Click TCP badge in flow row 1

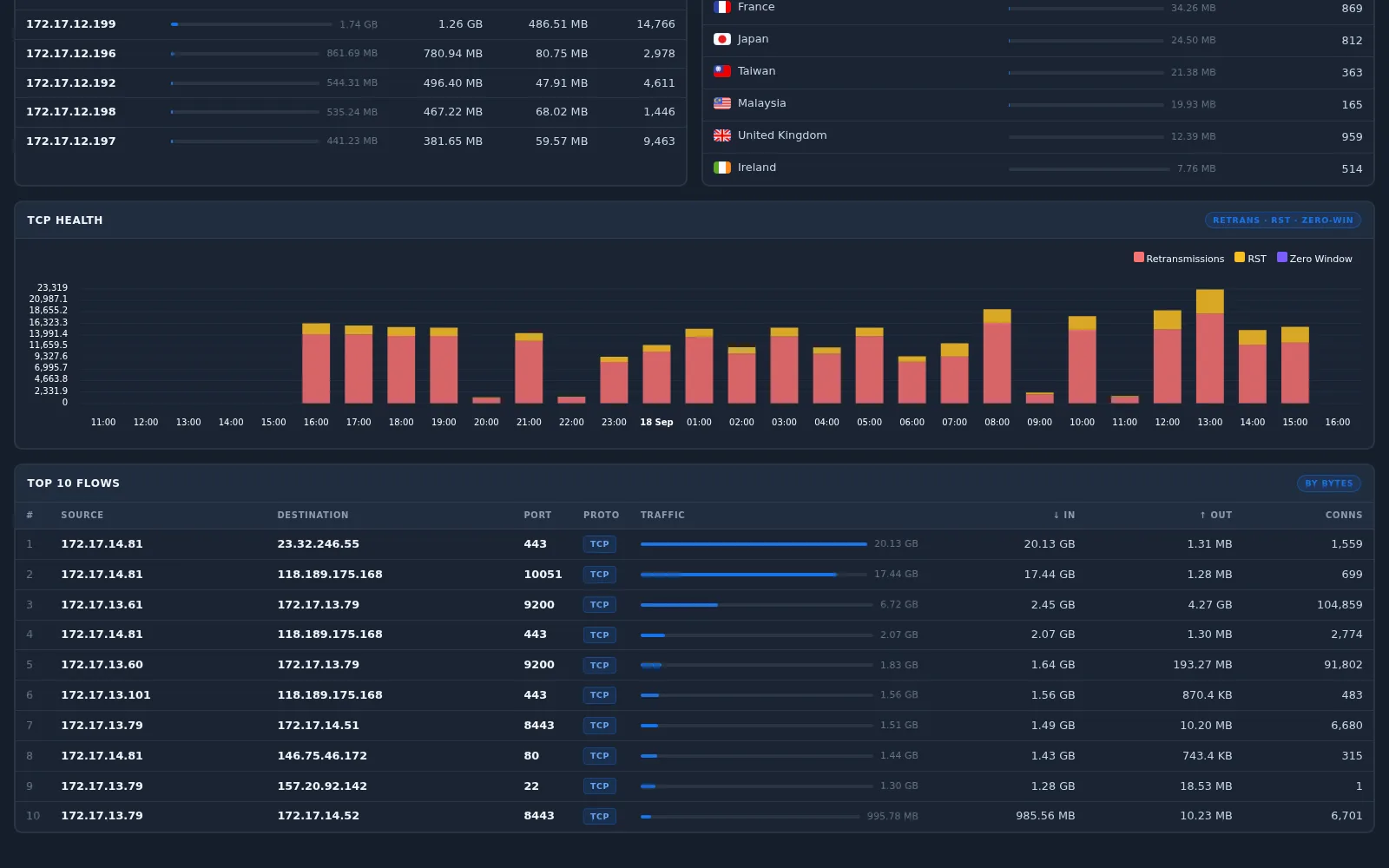click(x=600, y=544)
